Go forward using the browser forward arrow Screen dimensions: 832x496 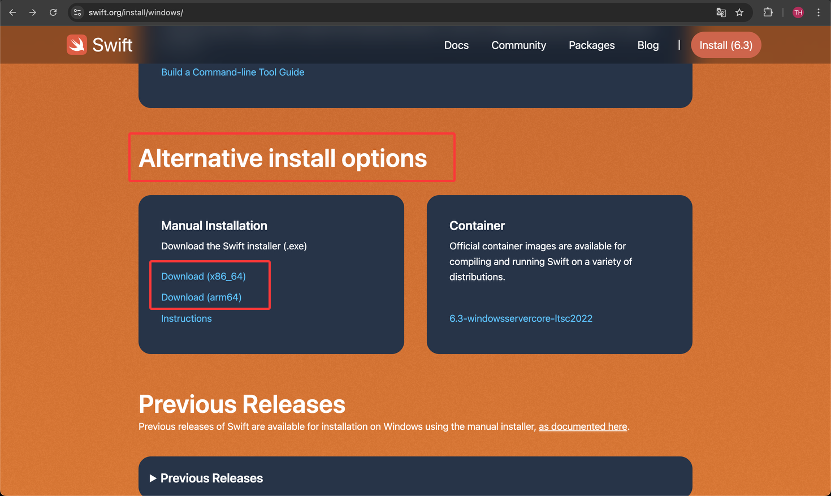click(33, 12)
